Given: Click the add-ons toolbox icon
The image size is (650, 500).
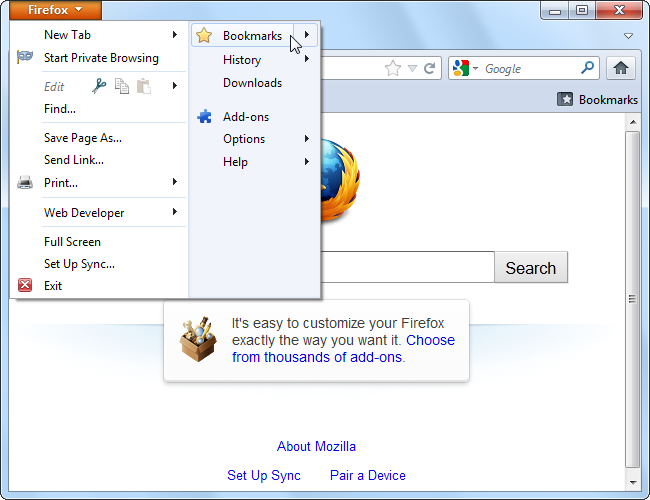Looking at the screenshot, I should tap(198, 339).
